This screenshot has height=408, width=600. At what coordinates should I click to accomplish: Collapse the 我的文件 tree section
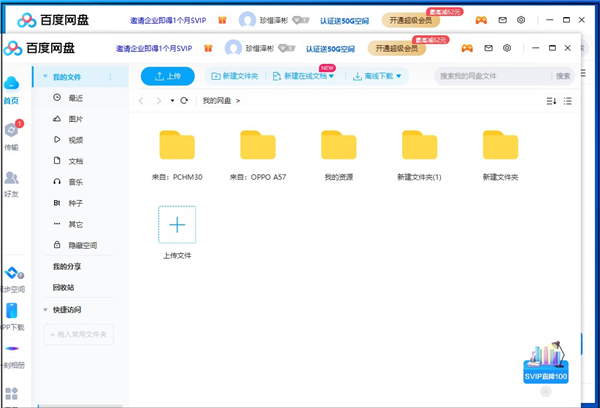pyautogui.click(x=45, y=76)
